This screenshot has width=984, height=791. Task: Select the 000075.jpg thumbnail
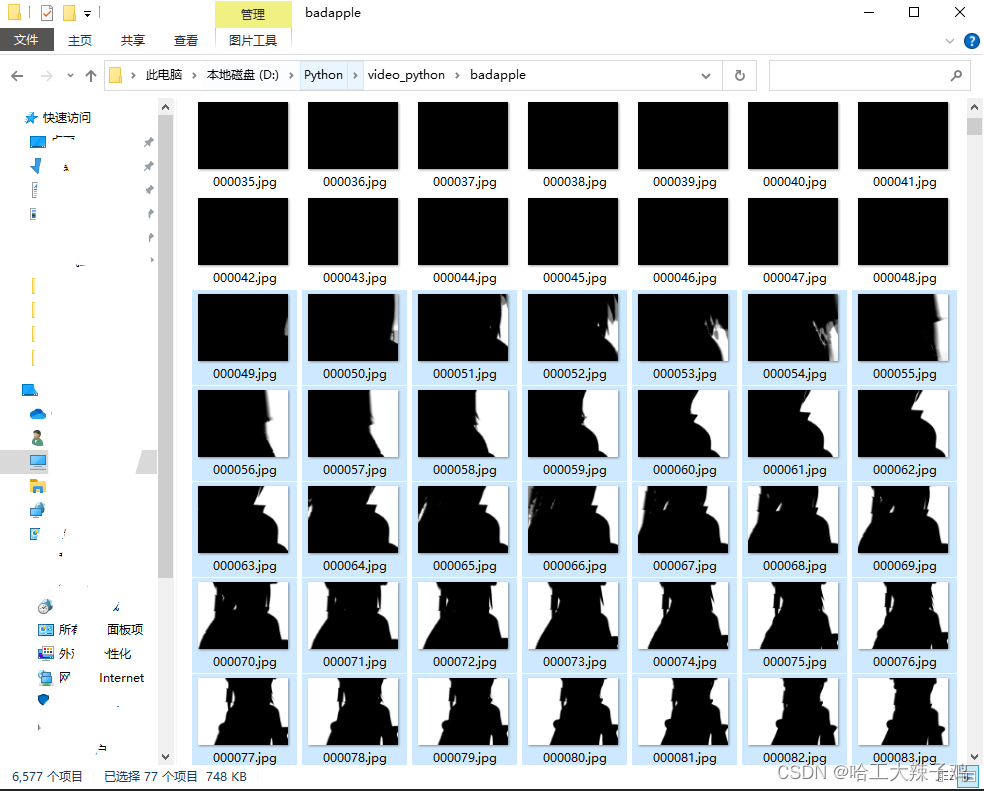point(793,616)
